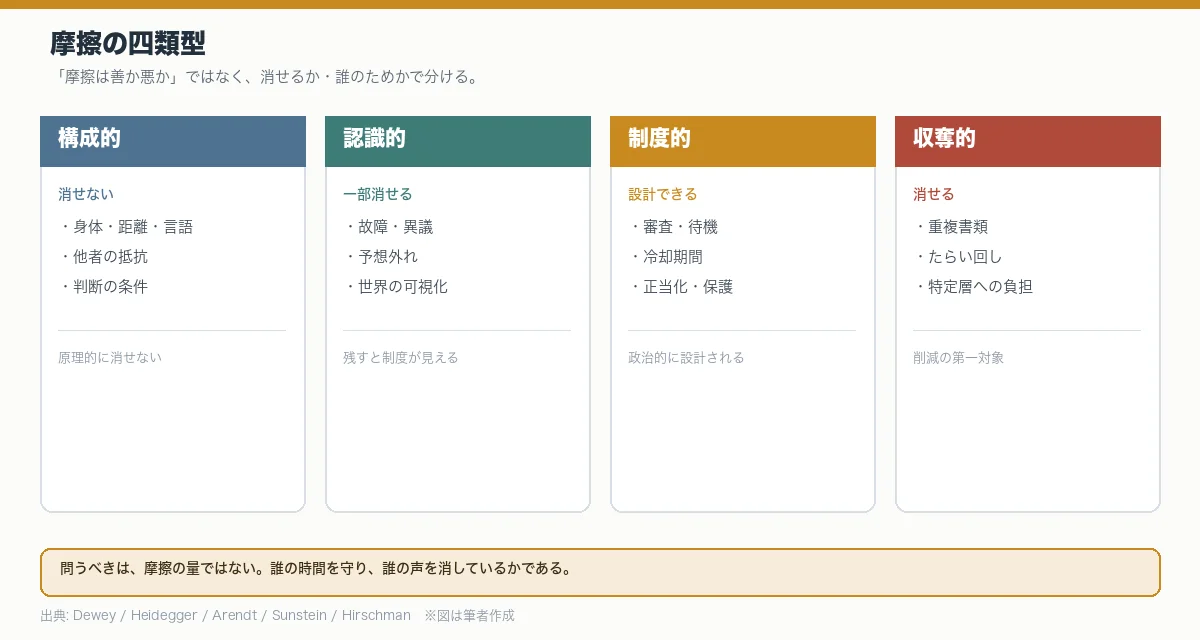The image size is (1200, 640).
Task: Click the note ※図は筆者作成
Action: point(469,616)
